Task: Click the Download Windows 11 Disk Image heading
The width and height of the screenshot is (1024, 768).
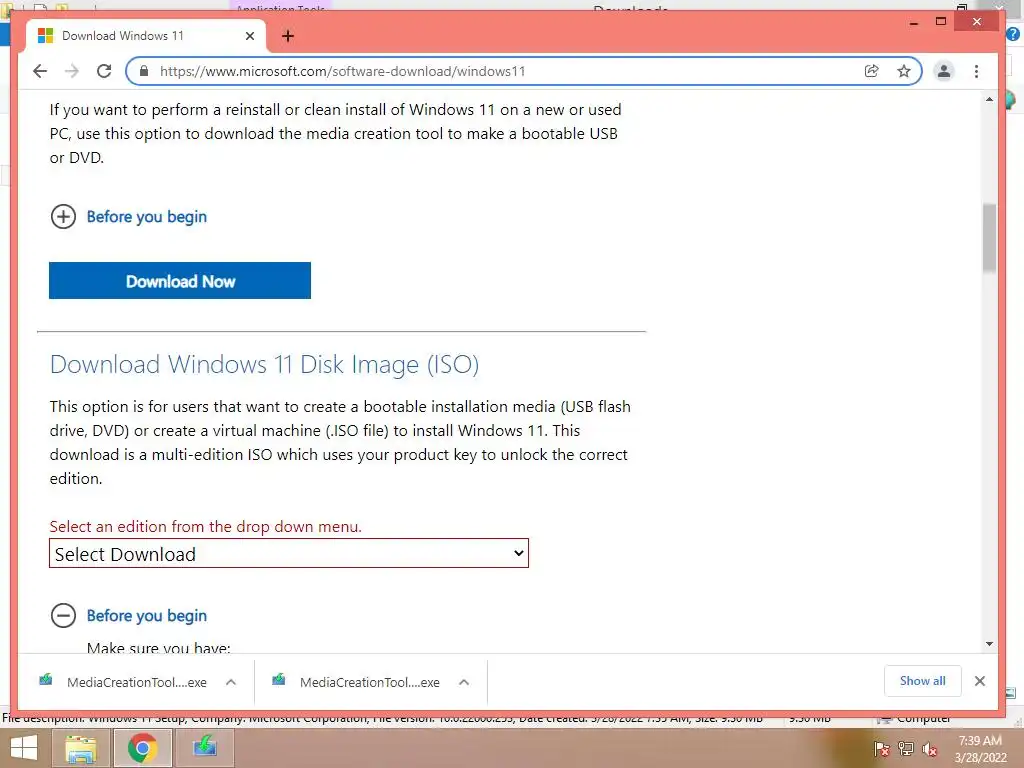Action: point(264,364)
